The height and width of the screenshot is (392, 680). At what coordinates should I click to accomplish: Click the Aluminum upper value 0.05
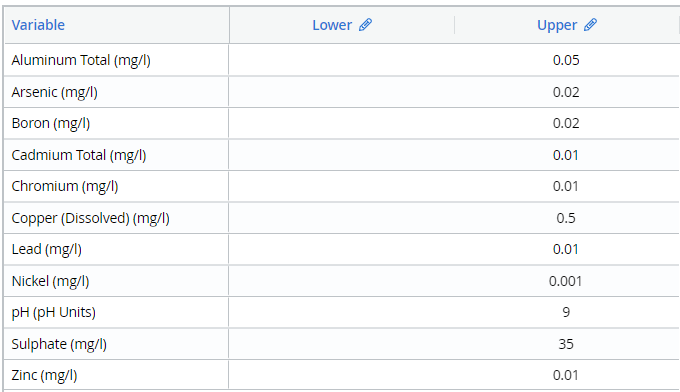coord(566,60)
